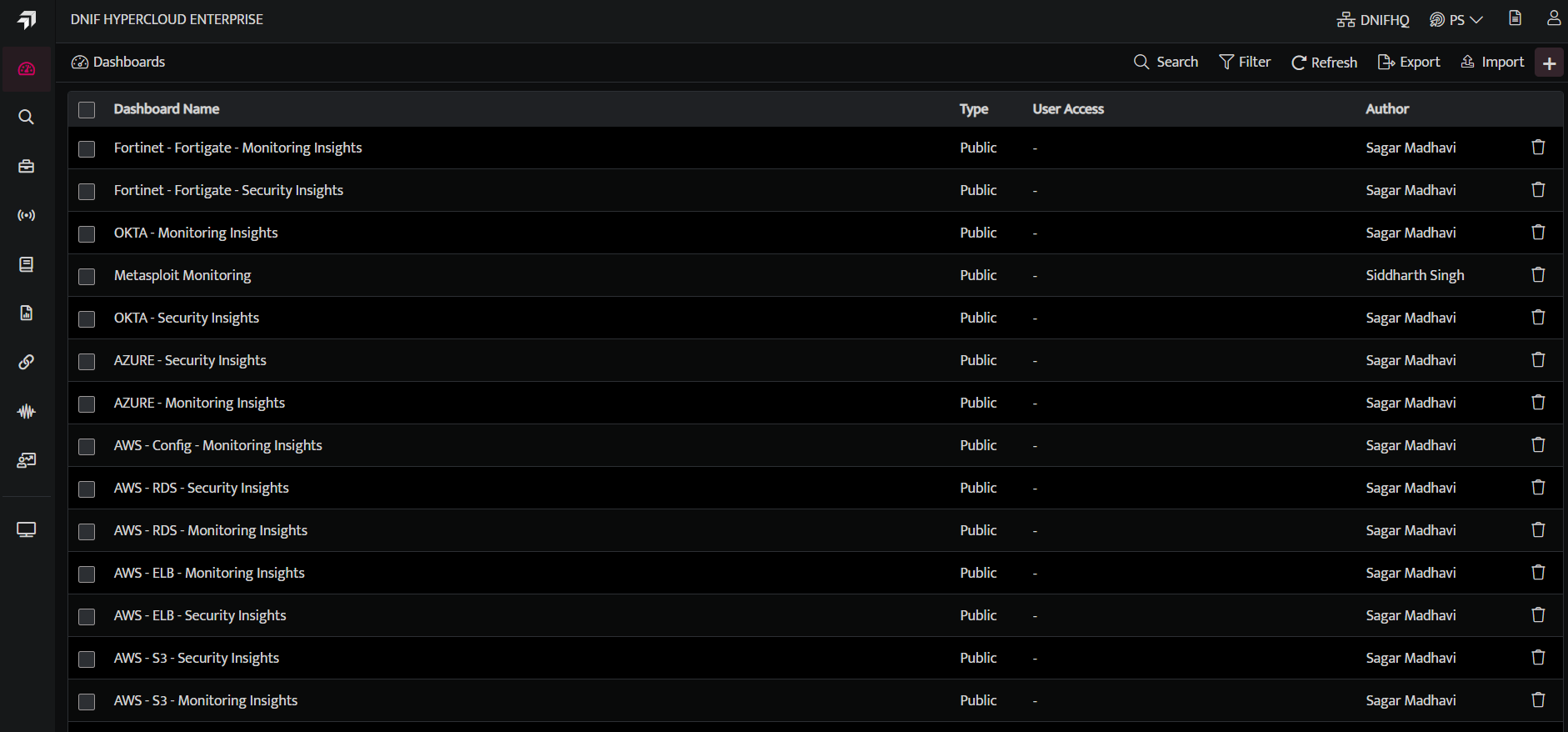The height and width of the screenshot is (732, 1568).
Task: Select the Fortinet - Fortigate - Monitoring Insights checkbox
Action: tap(87, 149)
